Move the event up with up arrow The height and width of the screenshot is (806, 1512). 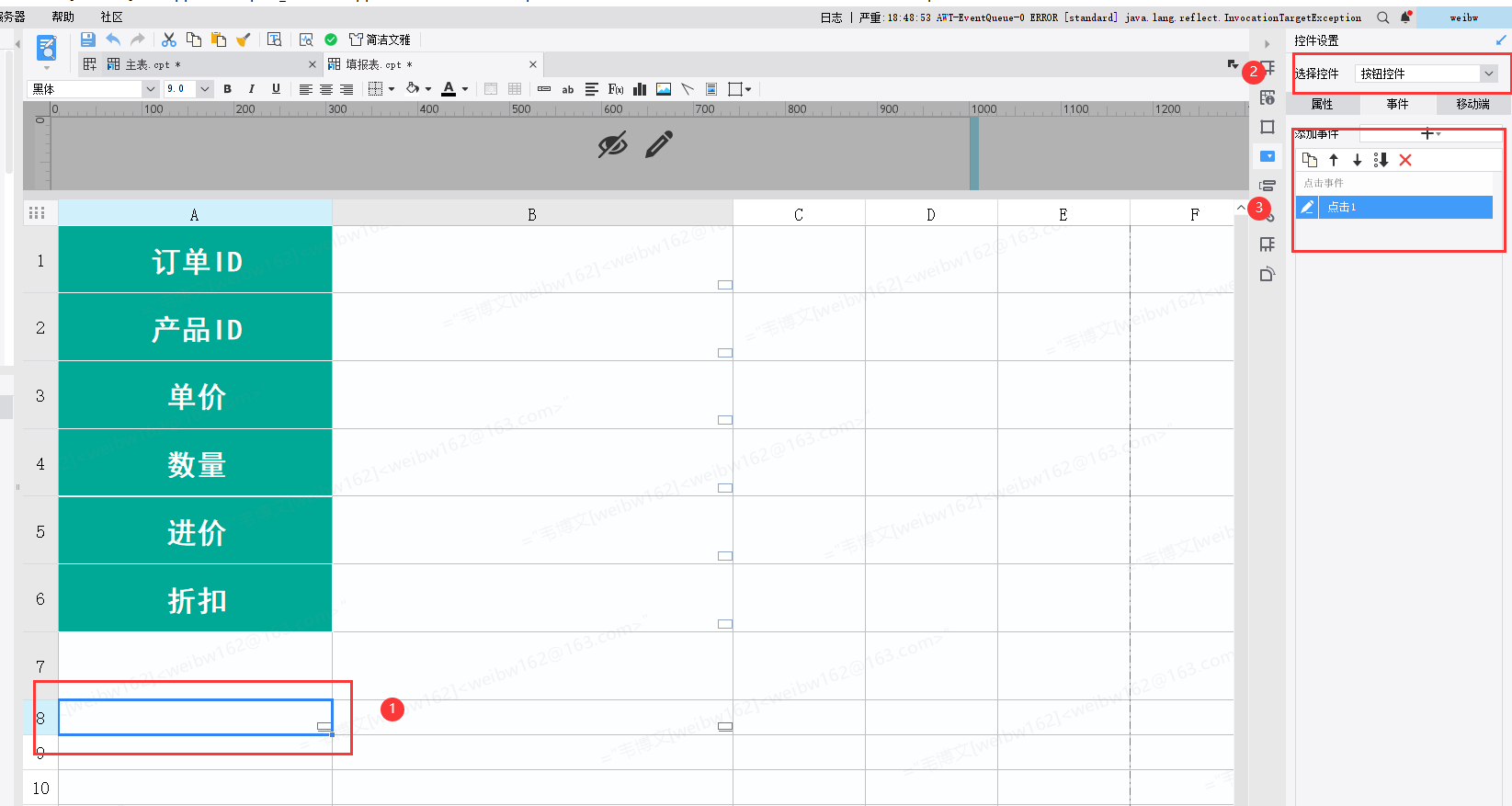[x=1334, y=160]
